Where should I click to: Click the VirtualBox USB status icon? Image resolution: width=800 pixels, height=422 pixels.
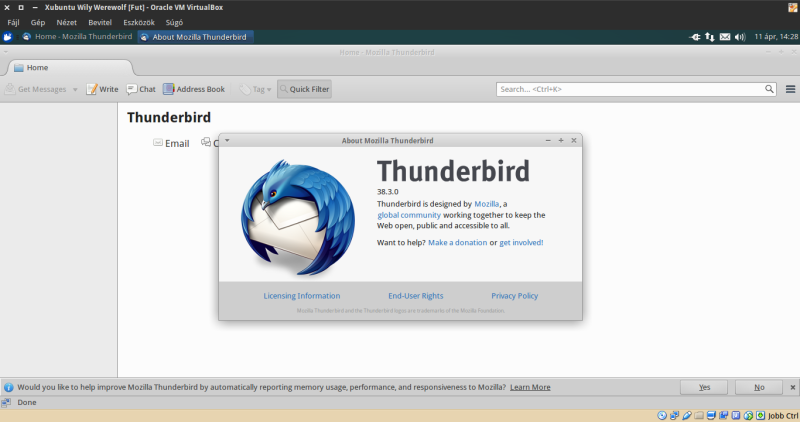point(687,415)
